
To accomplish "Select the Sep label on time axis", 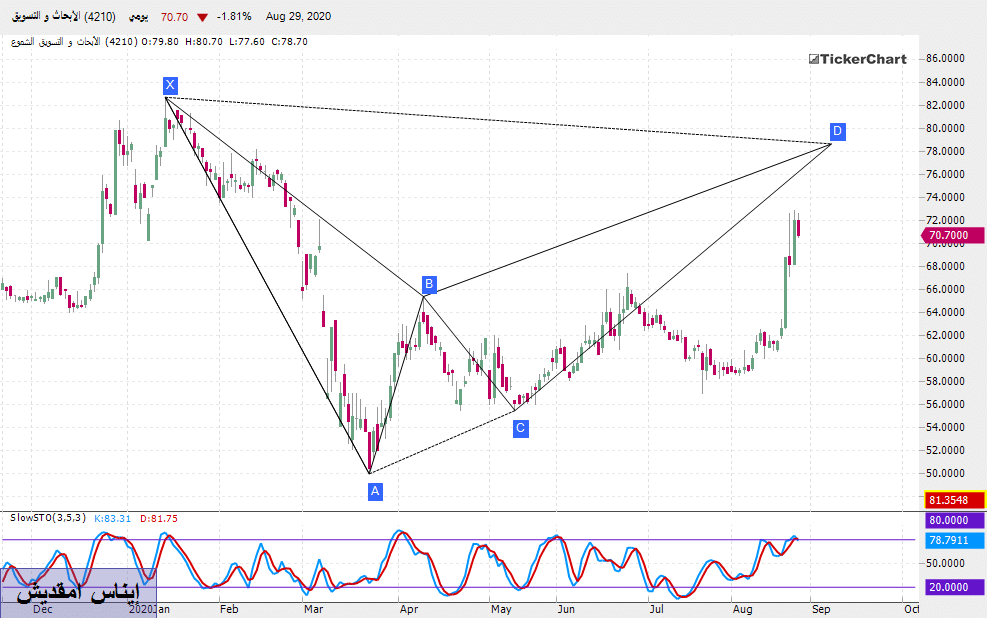I will point(821,608).
